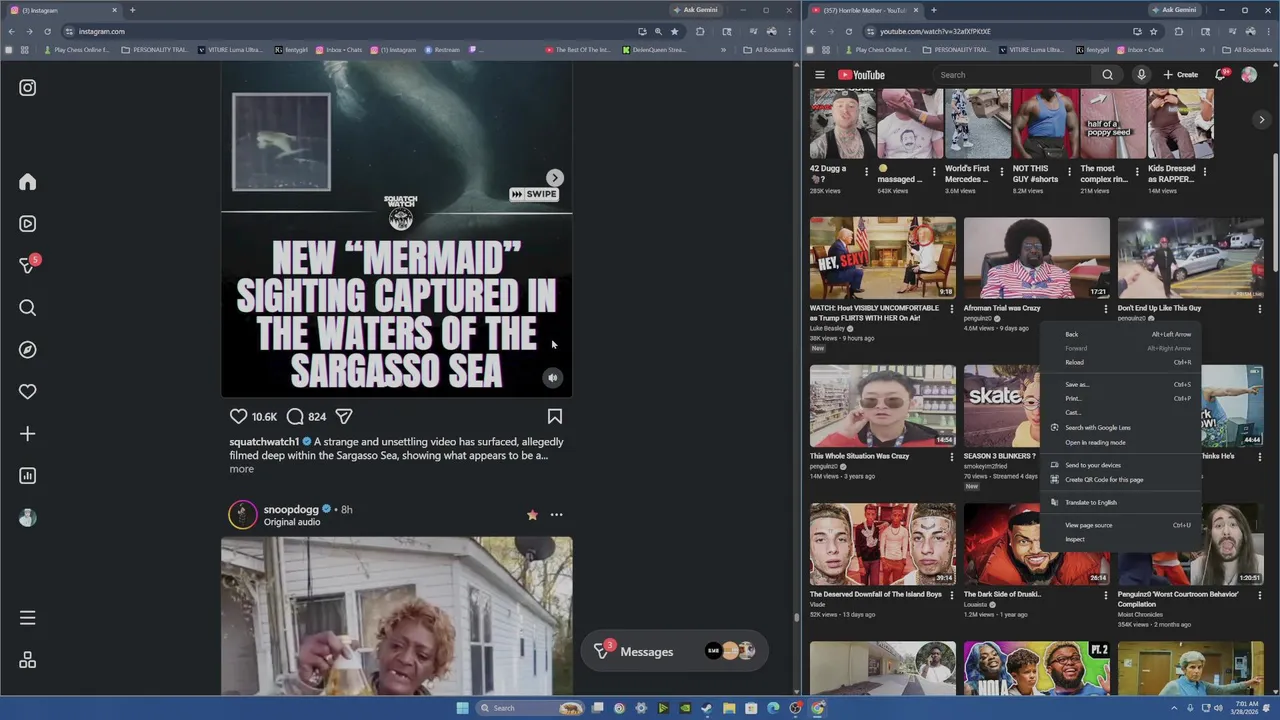Share the squatchwatch1 mermaid post

coord(344,416)
